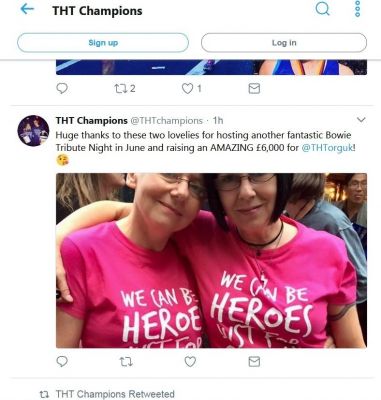The width and height of the screenshot is (381, 400).
Task: Open the pink Heroes t-shirts photo
Action: pyautogui.click(x=211, y=260)
